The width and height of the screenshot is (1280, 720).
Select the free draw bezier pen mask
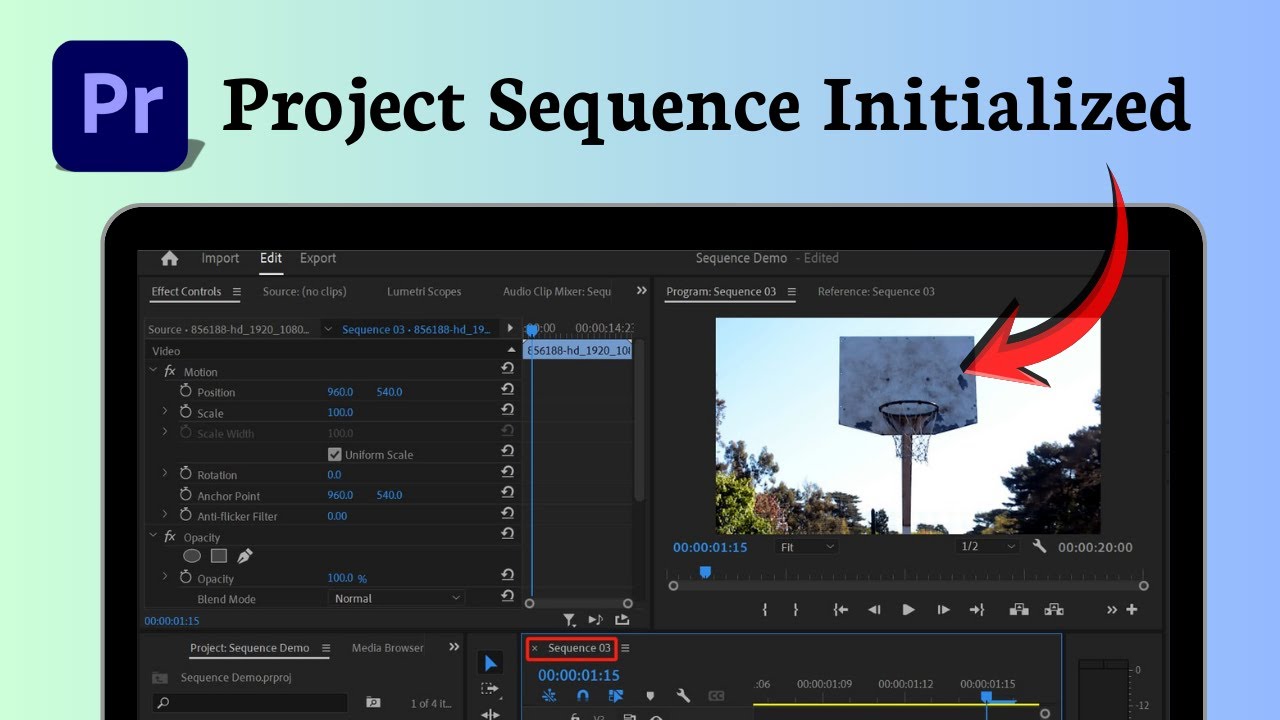click(x=245, y=556)
